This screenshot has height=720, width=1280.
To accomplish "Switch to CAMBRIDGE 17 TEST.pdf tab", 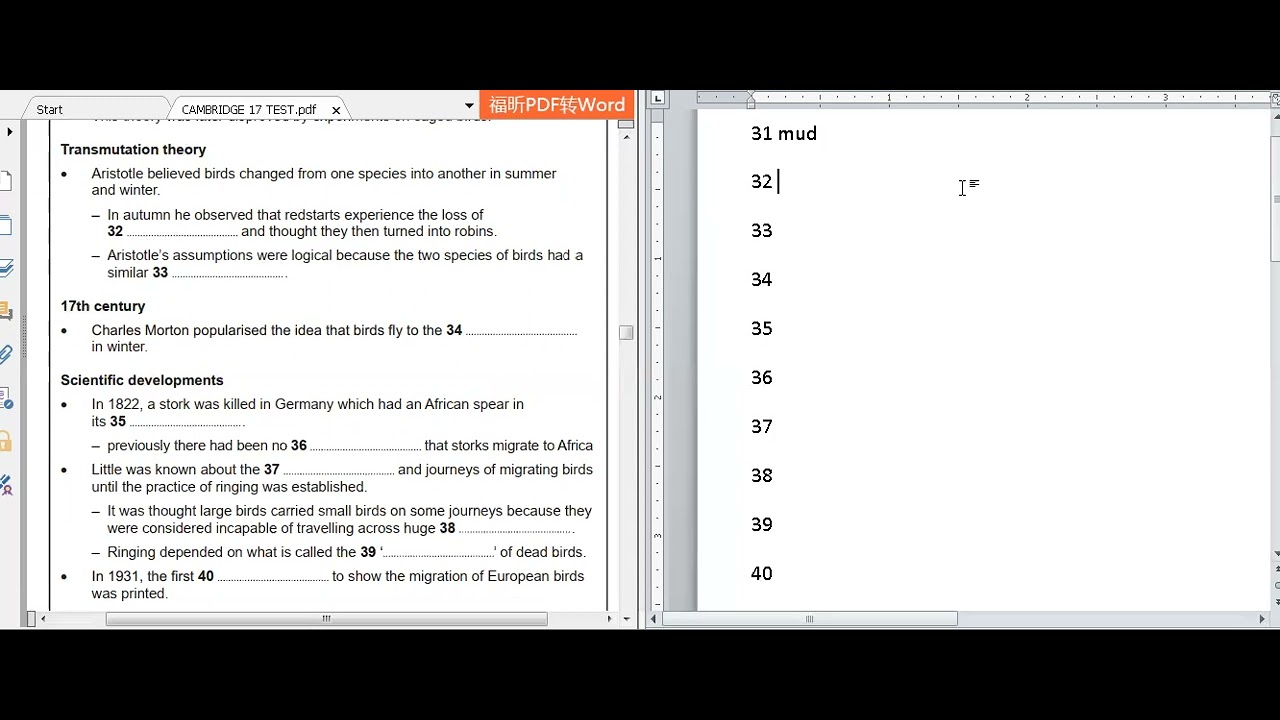I will click(x=249, y=109).
